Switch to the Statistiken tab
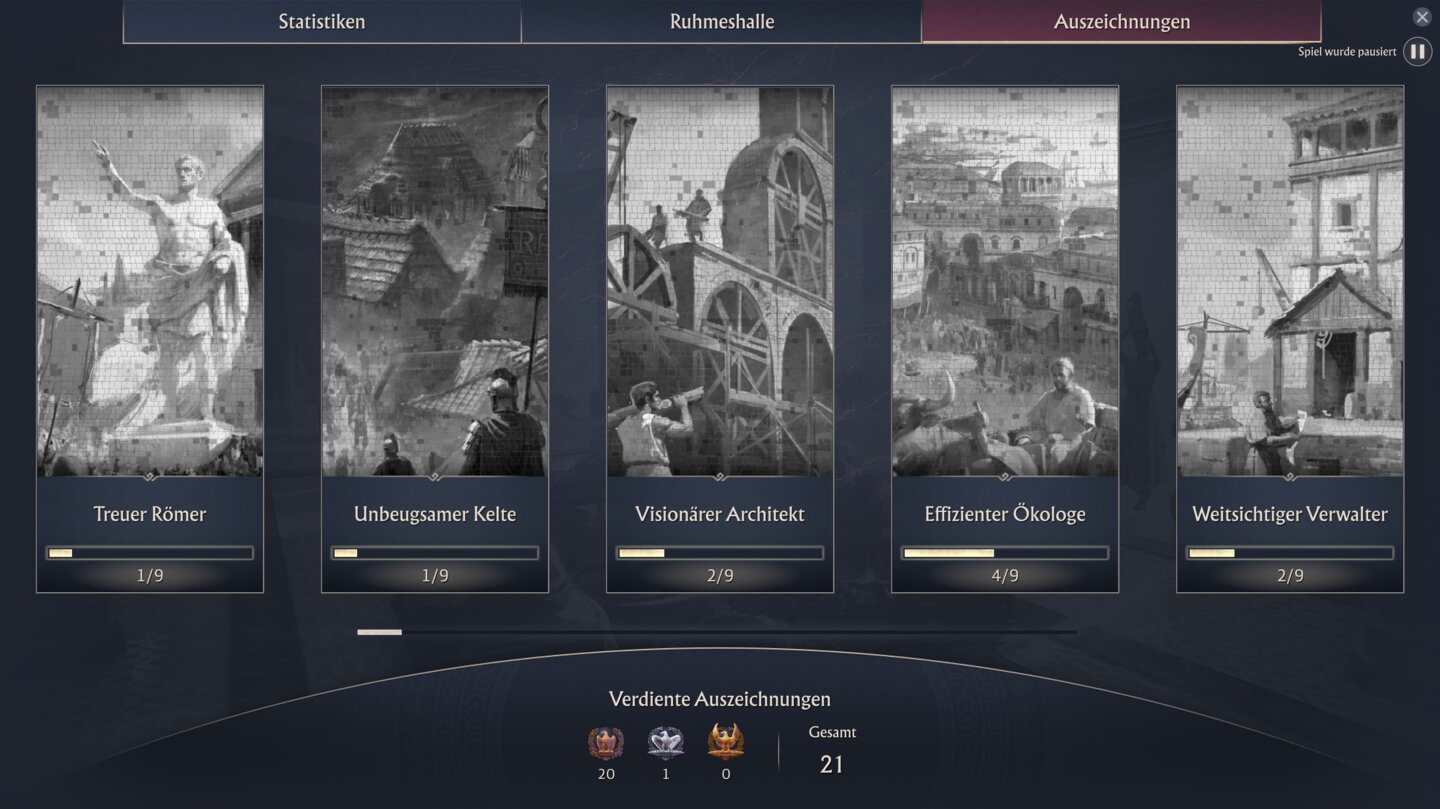The height and width of the screenshot is (809, 1440). click(322, 22)
